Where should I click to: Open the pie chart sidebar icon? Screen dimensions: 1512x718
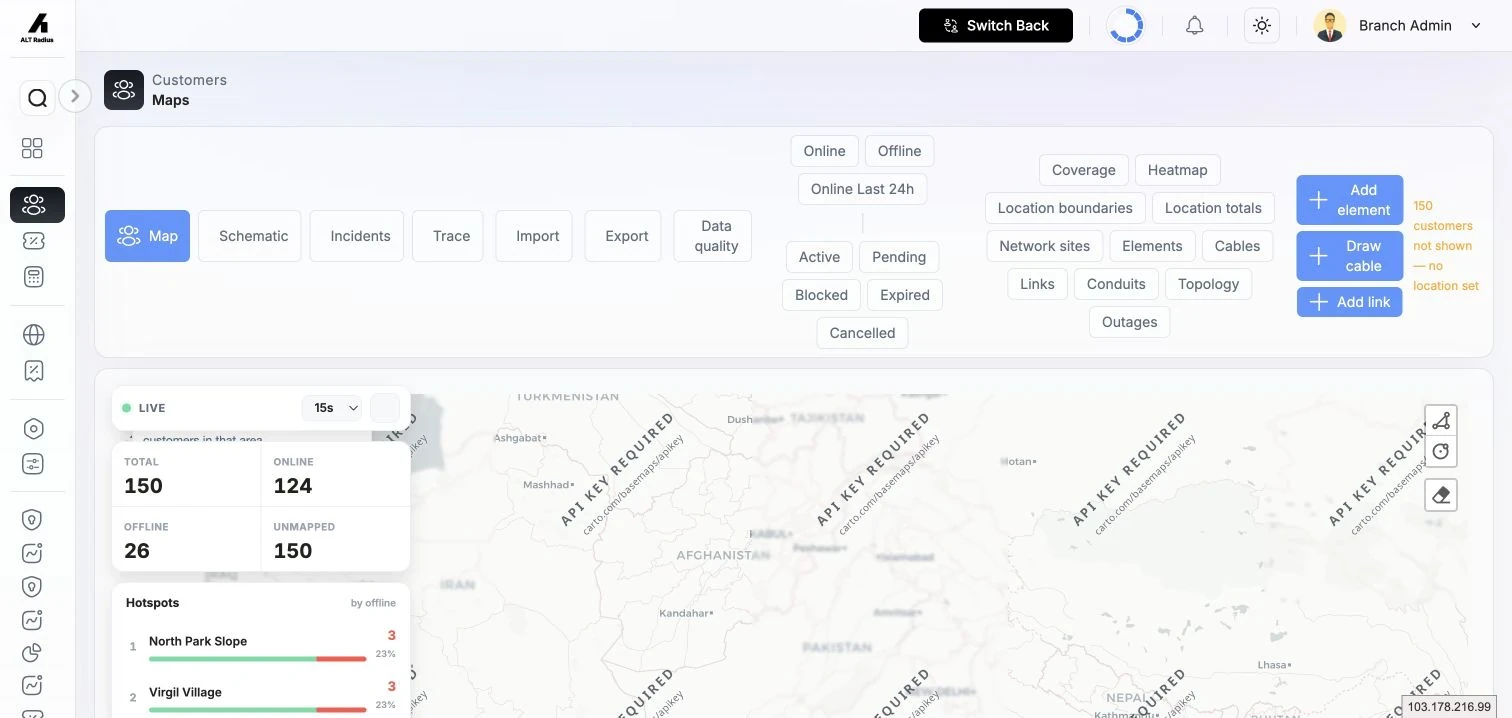(33, 653)
